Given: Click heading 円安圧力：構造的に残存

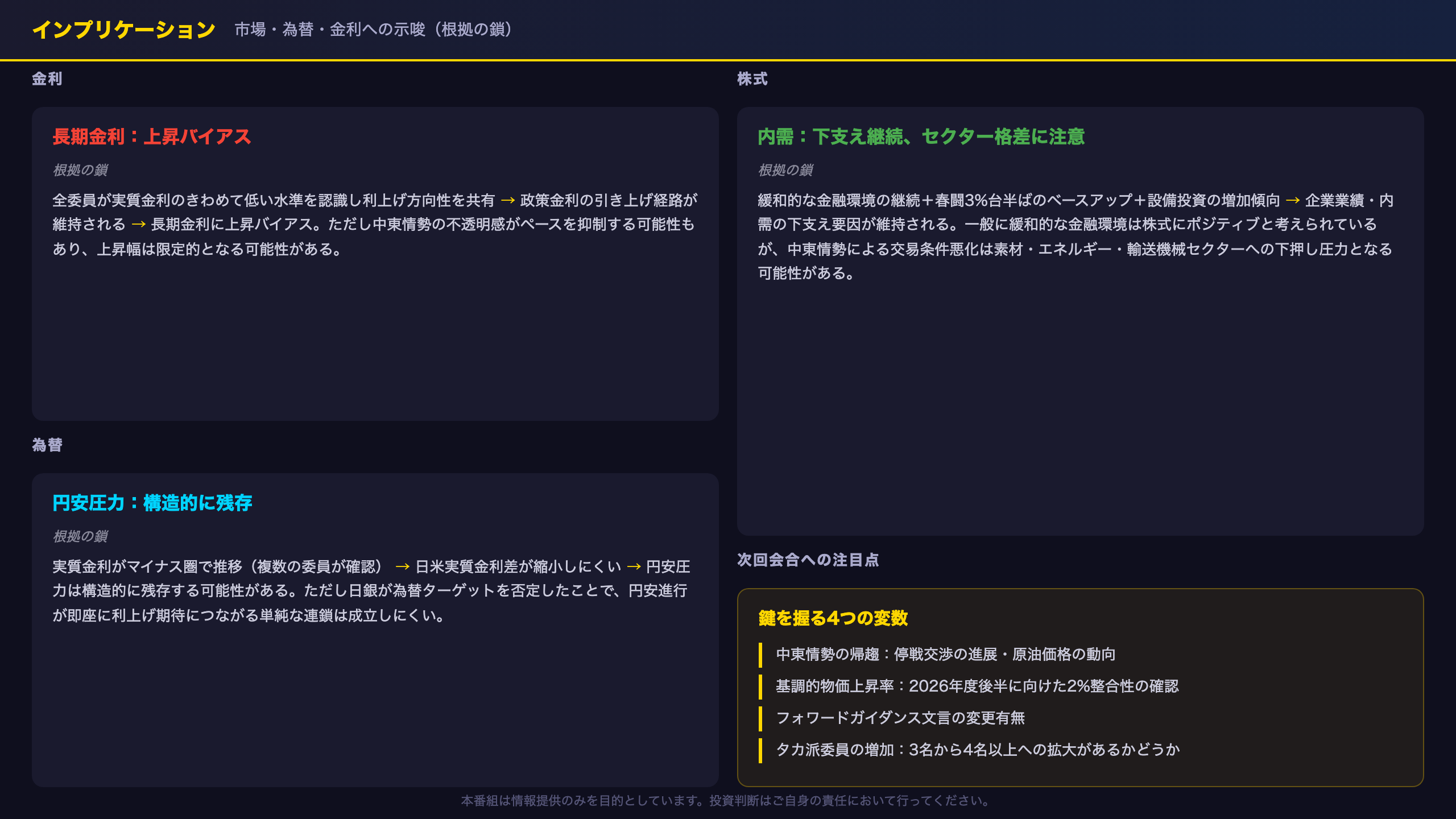Looking at the screenshot, I should click(x=152, y=503).
